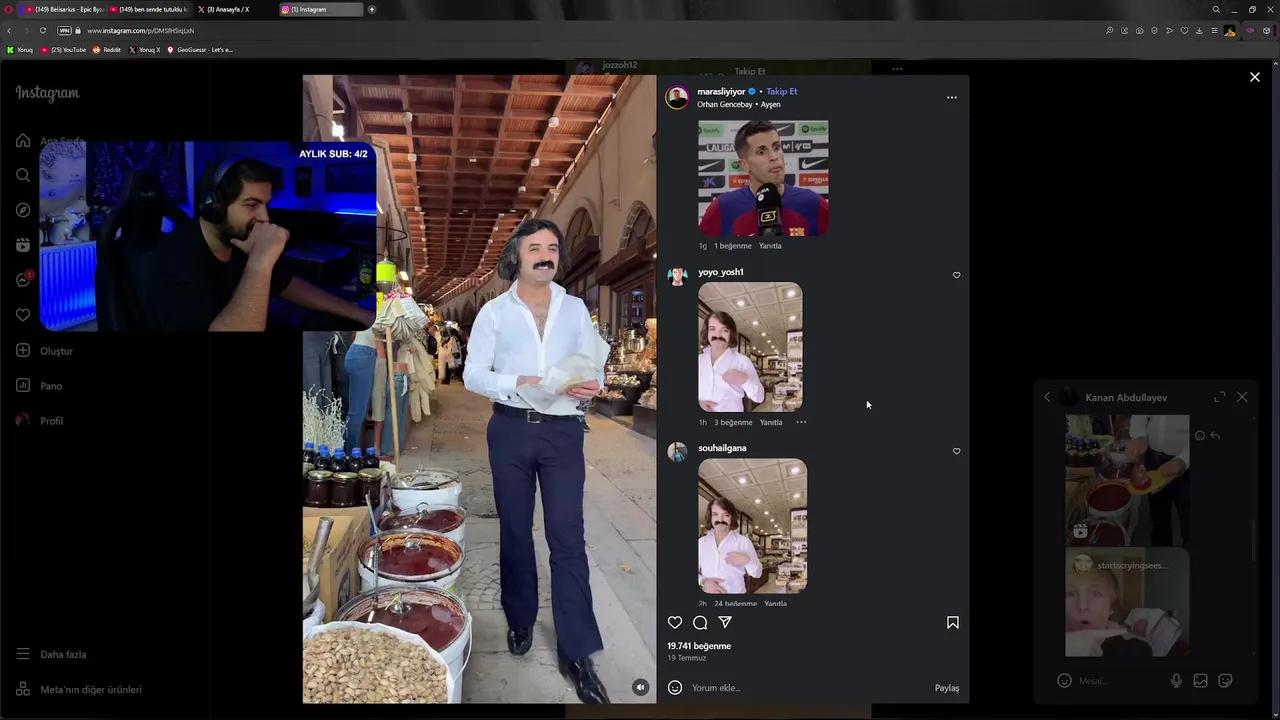Open the browser toolbar zoom icon

1109,31
